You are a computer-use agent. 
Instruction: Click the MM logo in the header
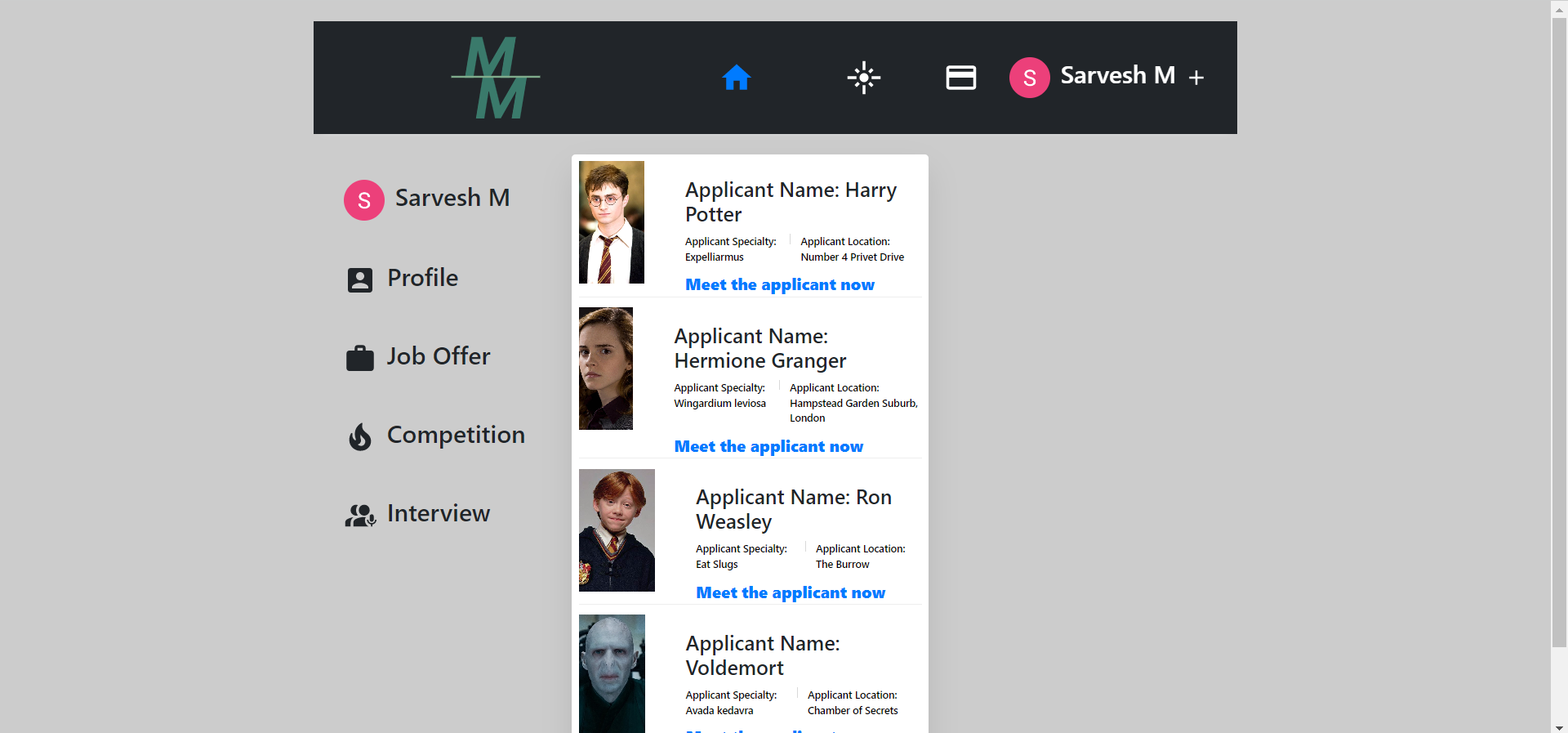pyautogui.click(x=496, y=78)
